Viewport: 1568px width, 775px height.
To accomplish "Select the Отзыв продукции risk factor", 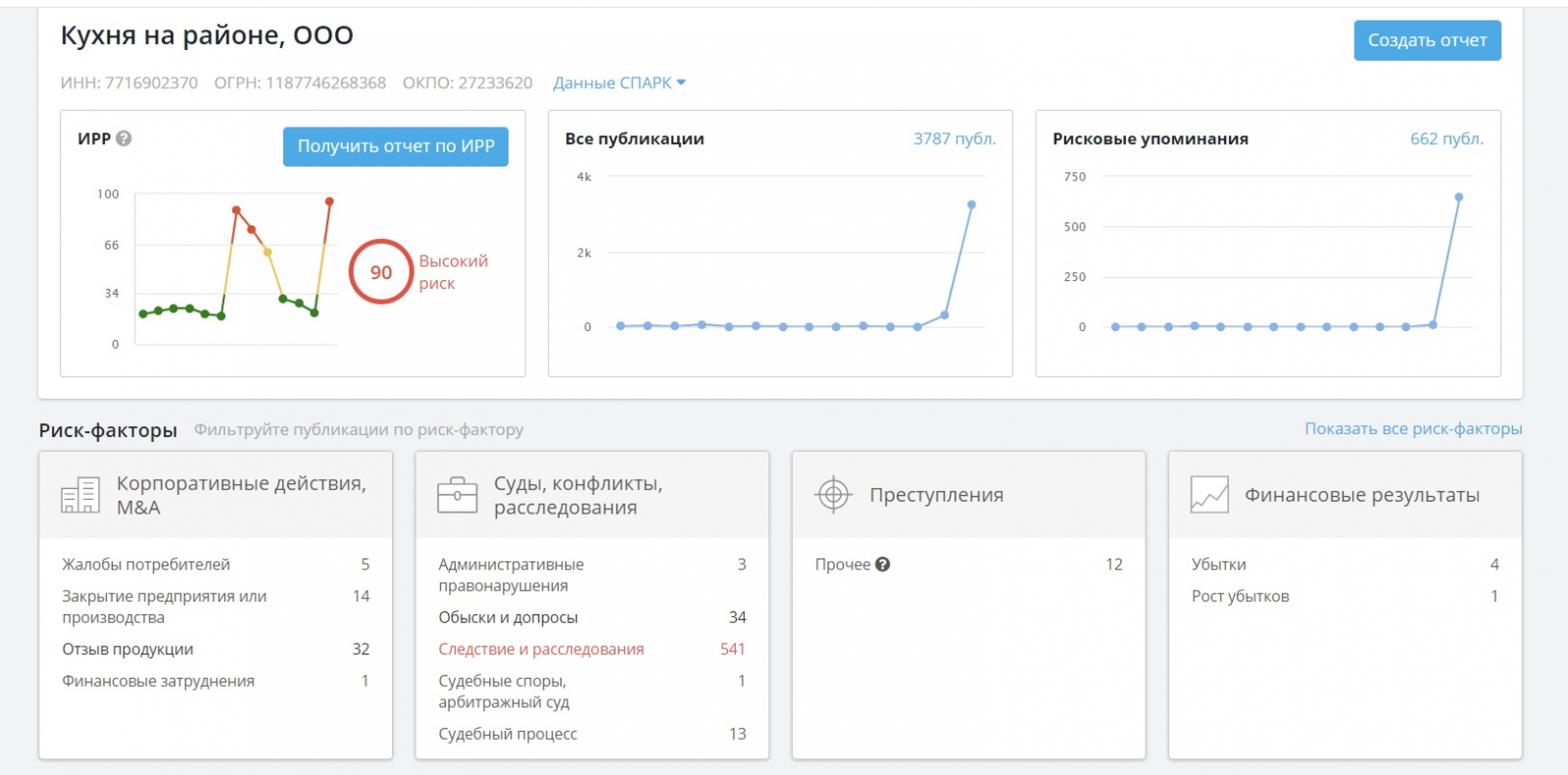I will point(127,650).
